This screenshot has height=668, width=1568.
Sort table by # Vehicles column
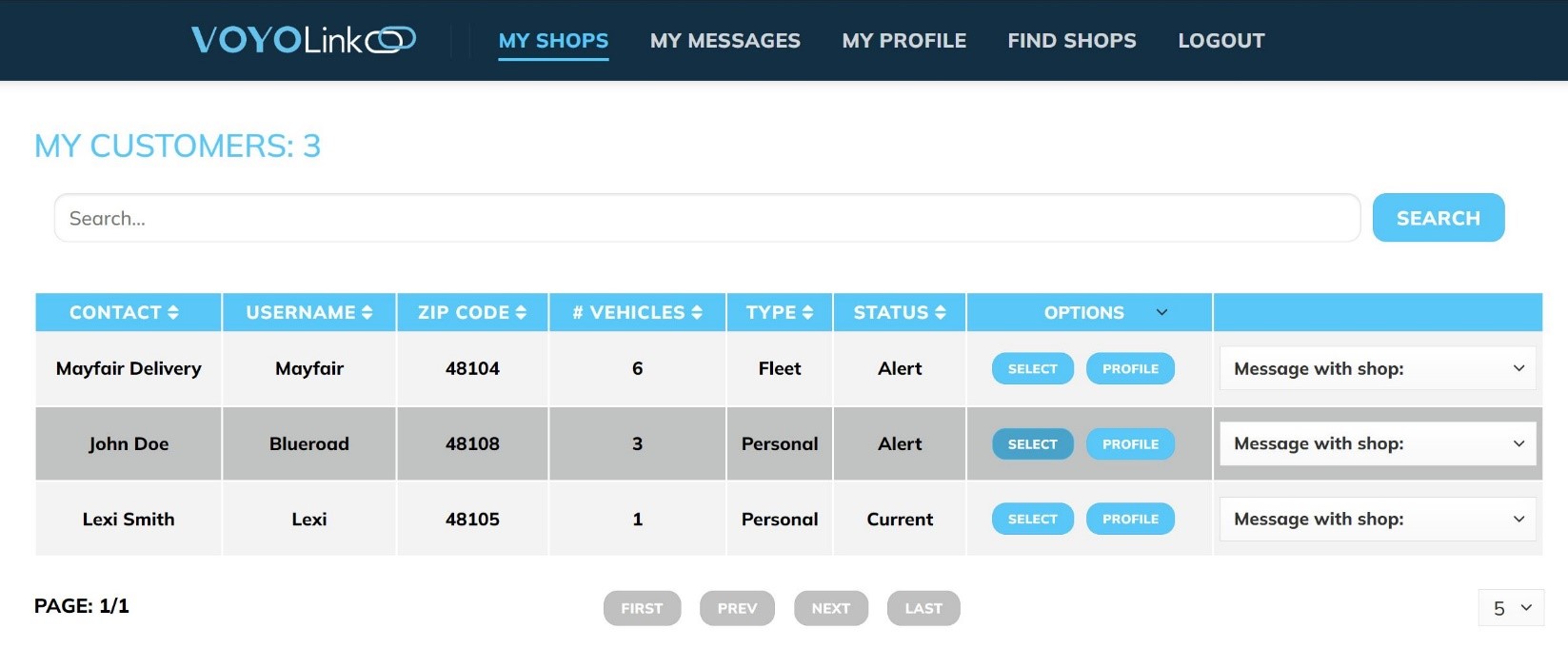(x=637, y=312)
